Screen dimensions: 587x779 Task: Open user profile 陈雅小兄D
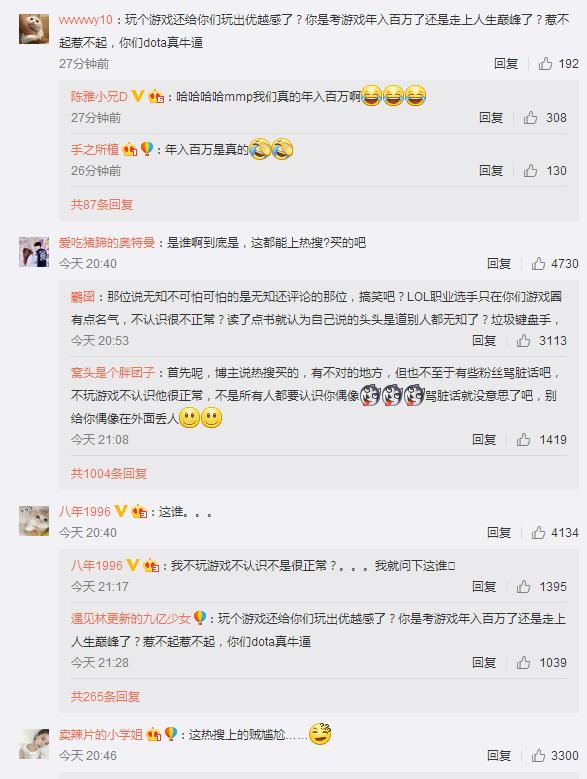[99, 96]
